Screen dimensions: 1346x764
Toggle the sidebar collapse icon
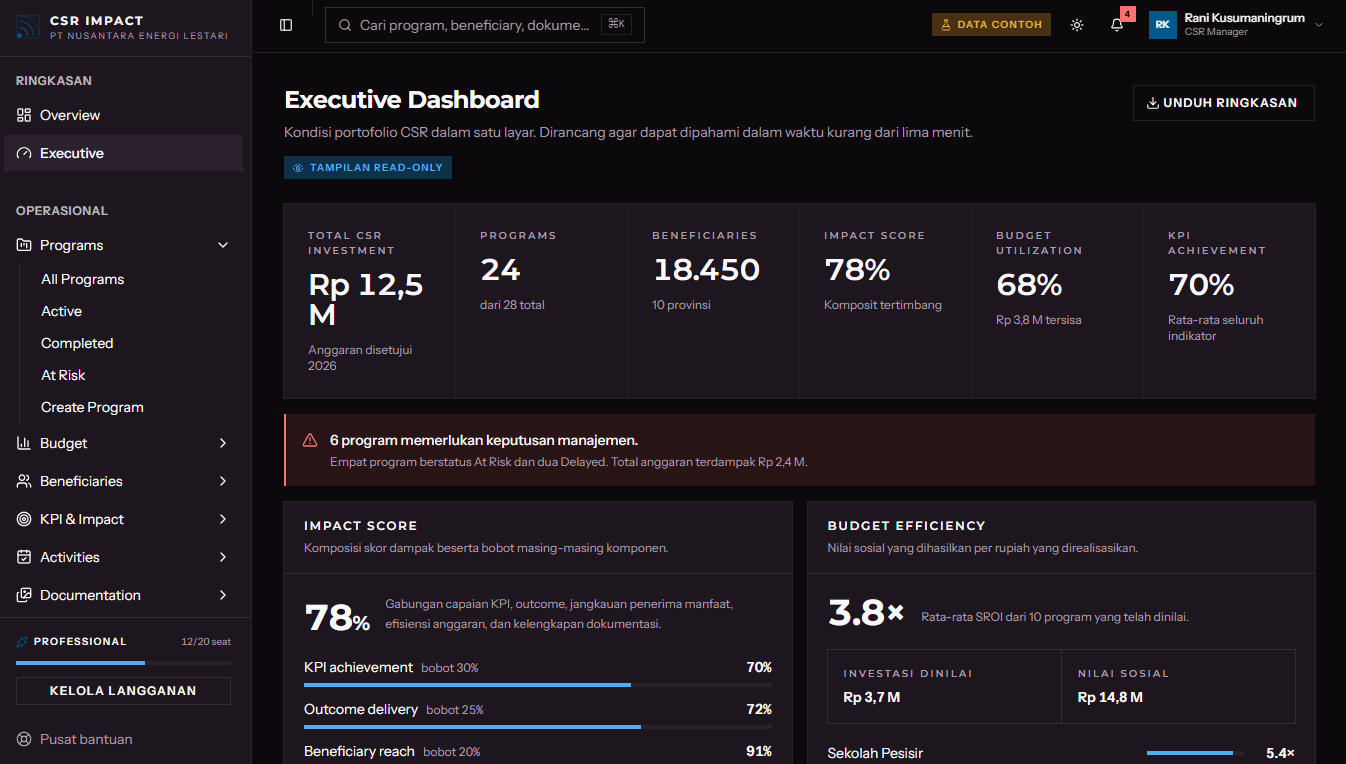point(286,25)
